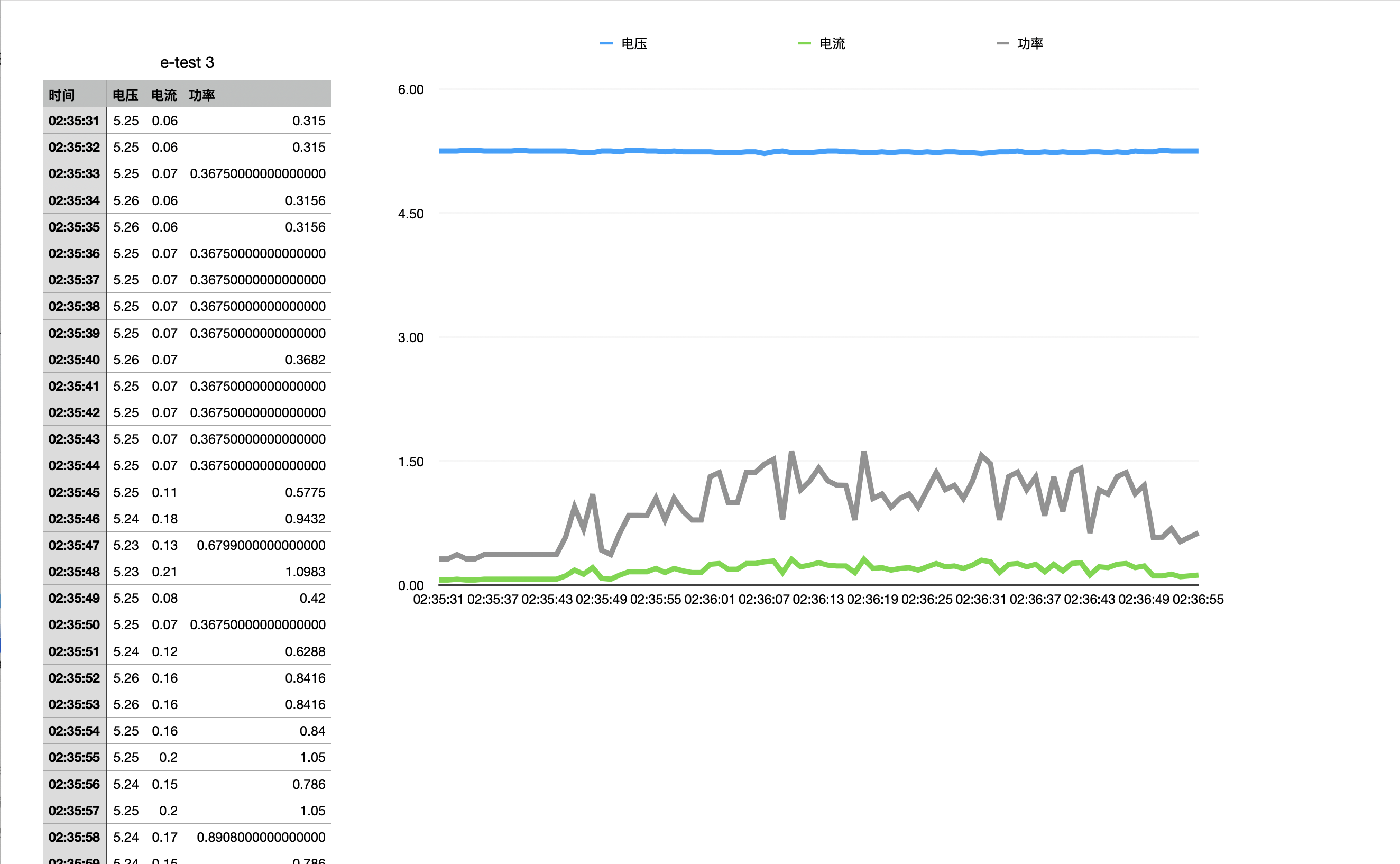The image size is (1400, 864).
Task: Click x-axis label 02:36:55 on chart
Action: click(x=1198, y=600)
